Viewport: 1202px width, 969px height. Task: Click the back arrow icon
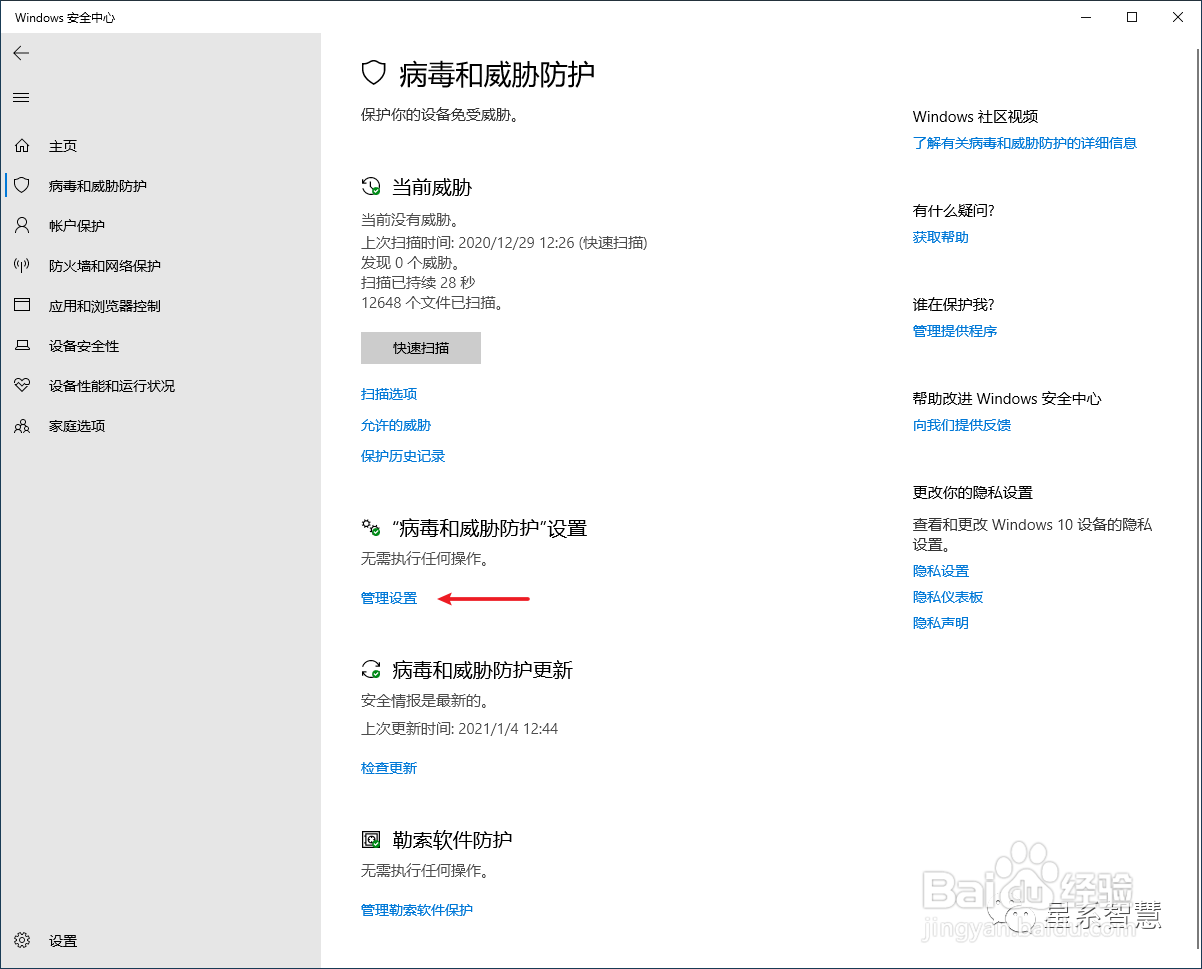pyautogui.click(x=21, y=53)
